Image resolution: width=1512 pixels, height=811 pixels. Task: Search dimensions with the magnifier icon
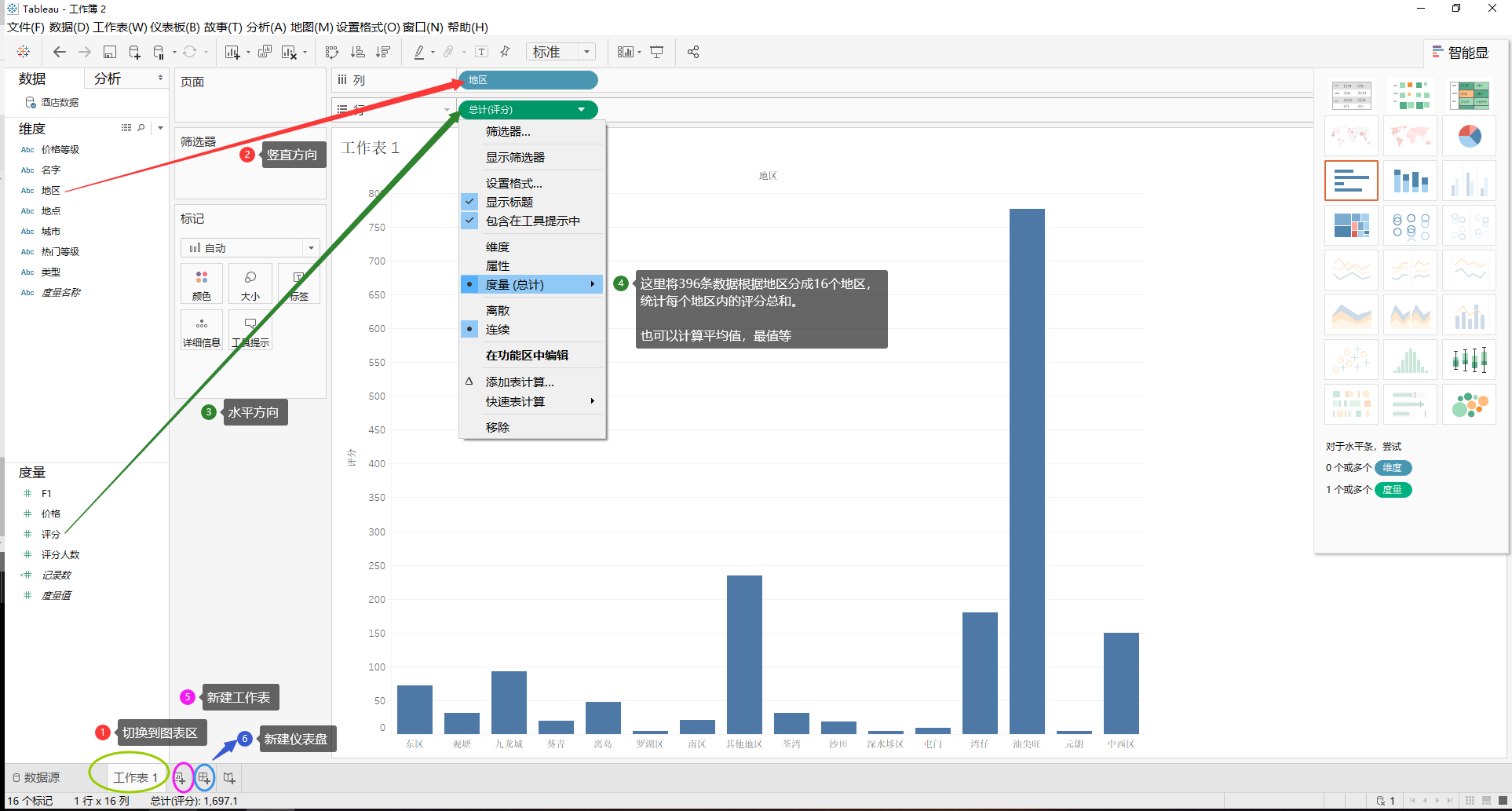(141, 127)
